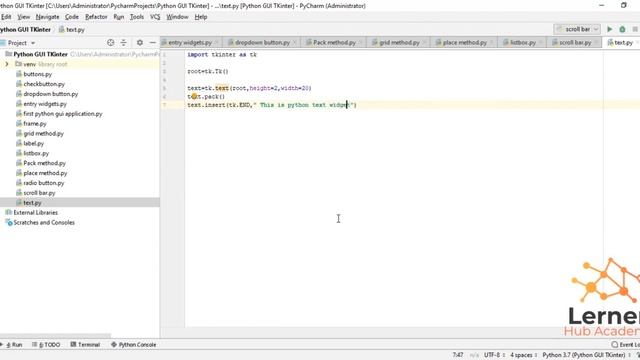Select dropdown button.py in project tree
This screenshot has height=360, width=640.
(50, 94)
